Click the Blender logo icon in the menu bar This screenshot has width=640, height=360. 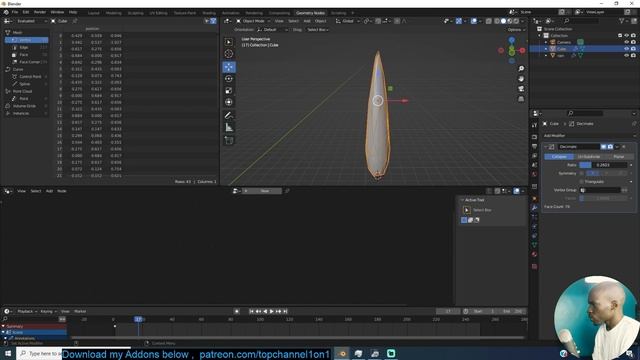6,12
